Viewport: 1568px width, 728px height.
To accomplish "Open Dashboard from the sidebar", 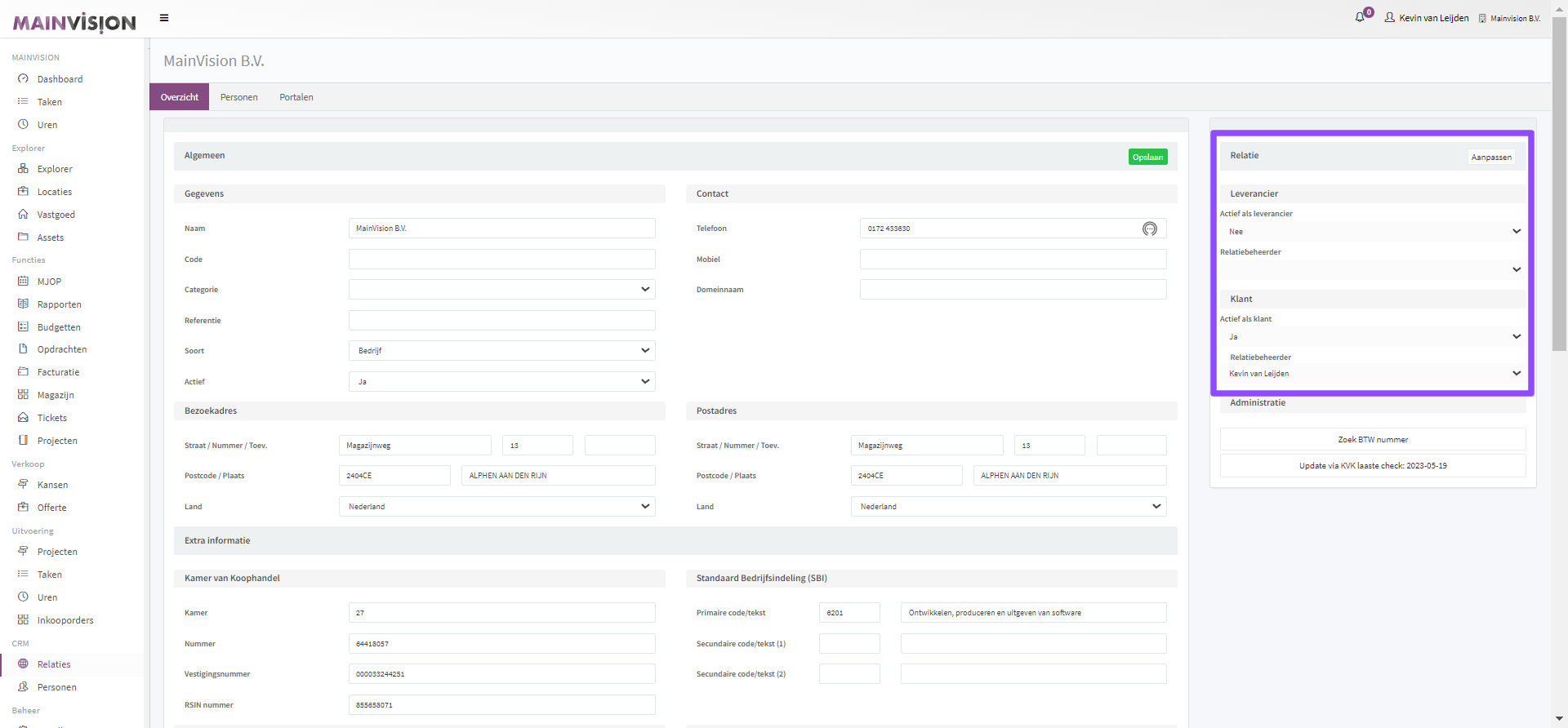I will pyautogui.click(x=60, y=79).
